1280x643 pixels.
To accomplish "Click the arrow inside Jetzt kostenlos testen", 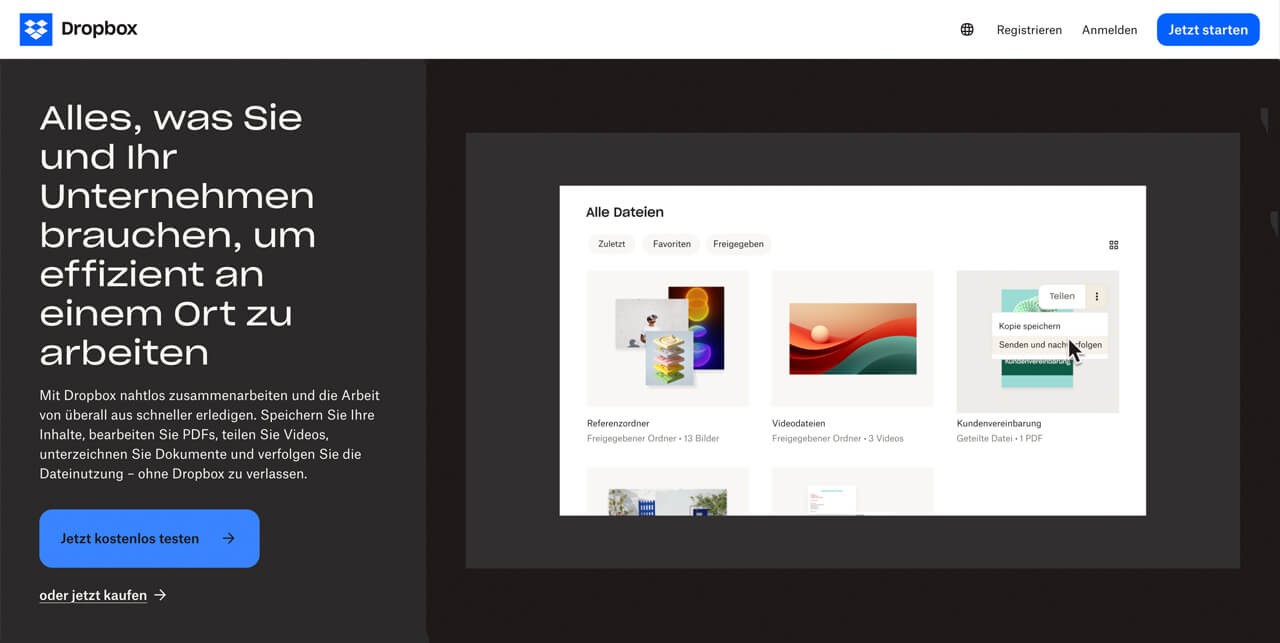I will 228,538.
